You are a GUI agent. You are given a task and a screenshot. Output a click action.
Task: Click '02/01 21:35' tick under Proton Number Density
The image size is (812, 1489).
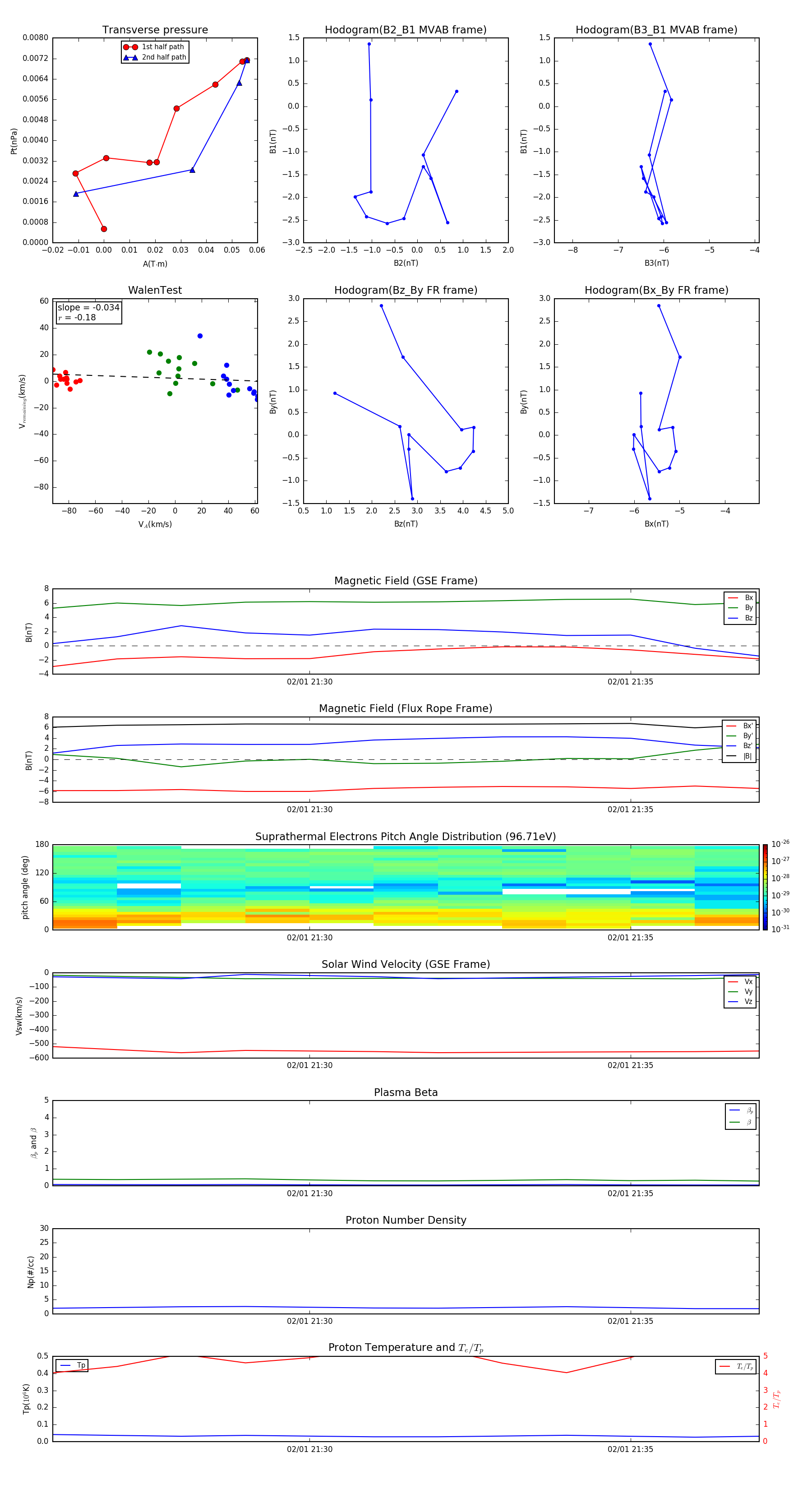click(x=630, y=1321)
